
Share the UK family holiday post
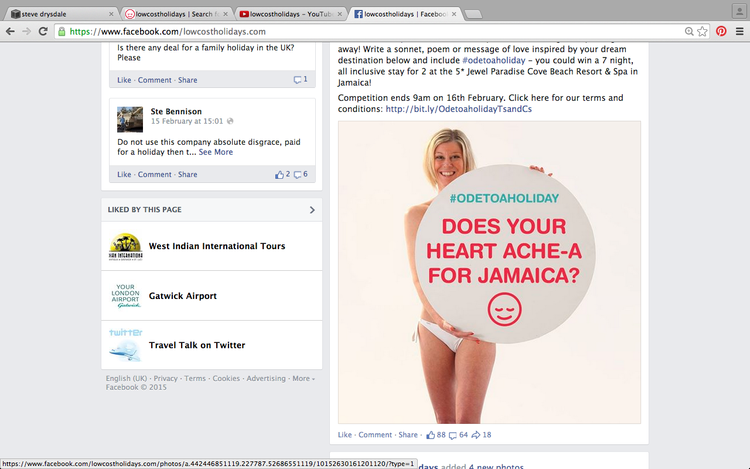coord(188,80)
